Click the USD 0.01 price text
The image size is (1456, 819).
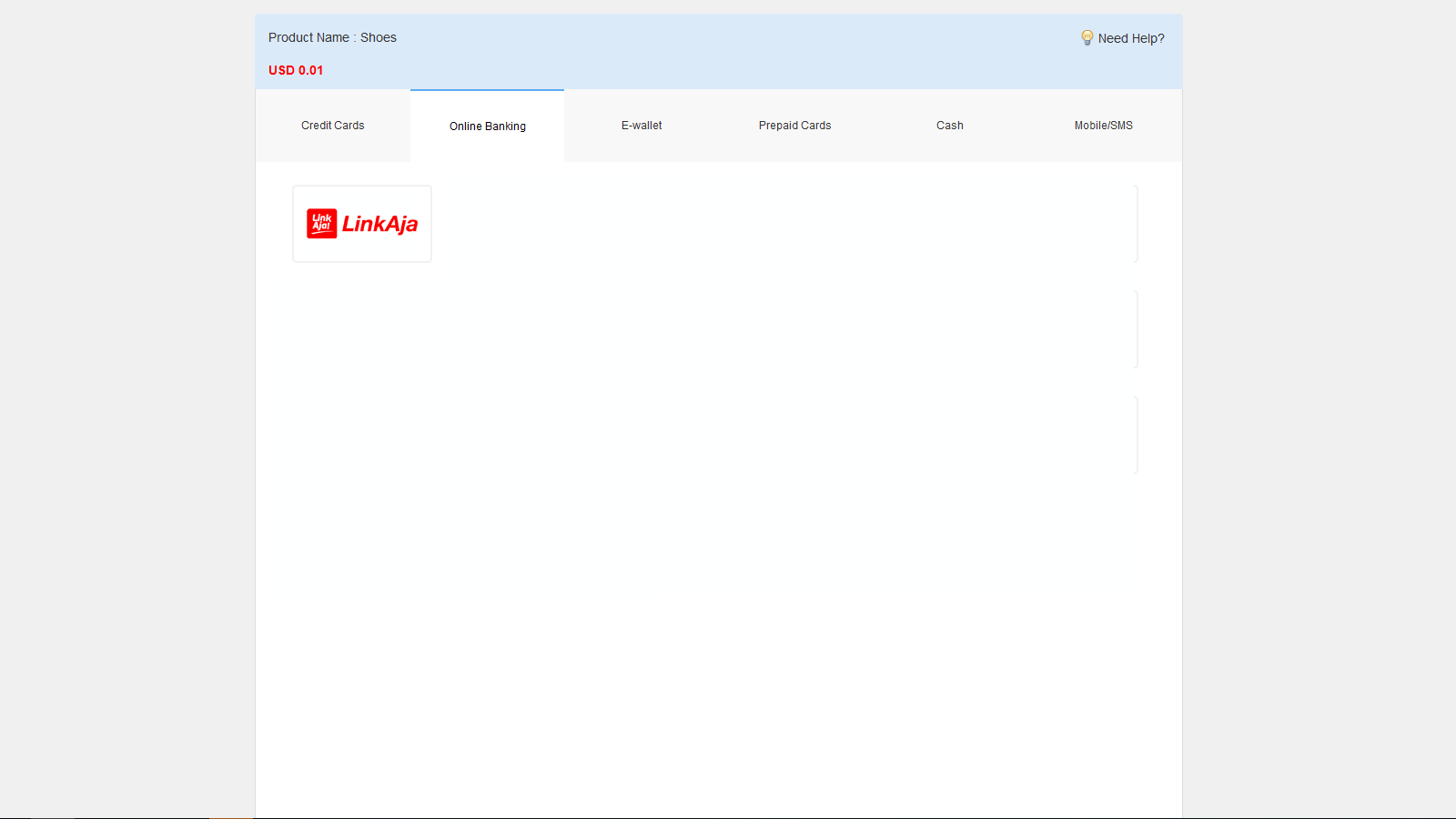pos(296,70)
